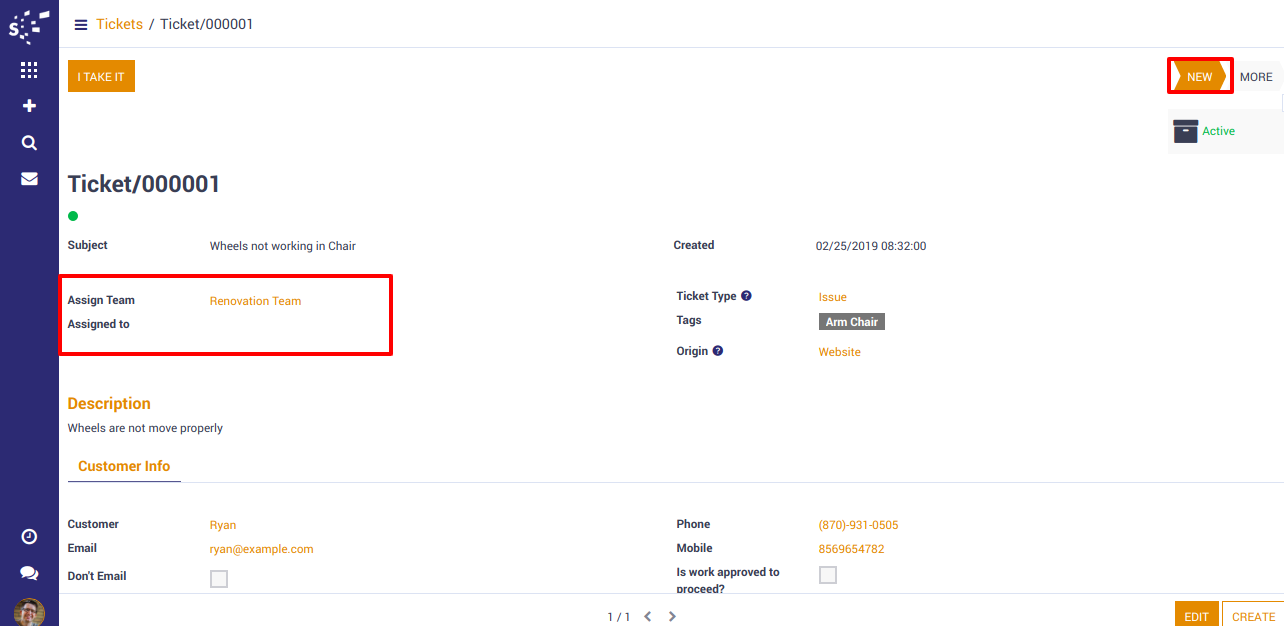
Task: Click the Ticket Type help icon
Action: pyautogui.click(x=746, y=296)
